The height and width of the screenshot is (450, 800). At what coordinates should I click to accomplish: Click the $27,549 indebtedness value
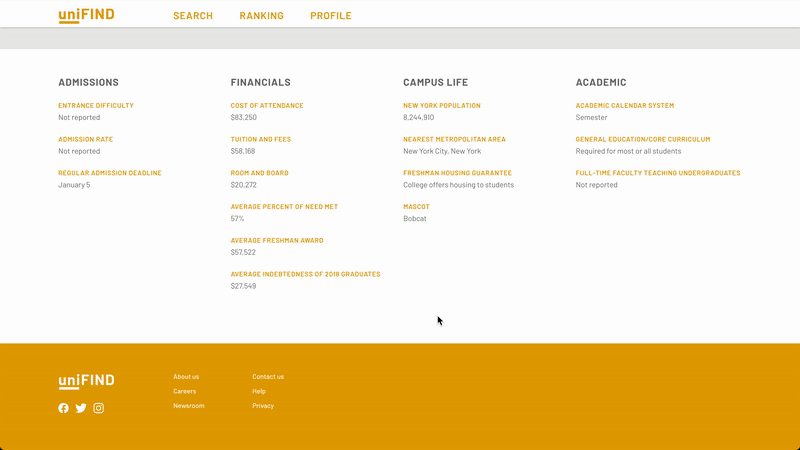point(243,286)
